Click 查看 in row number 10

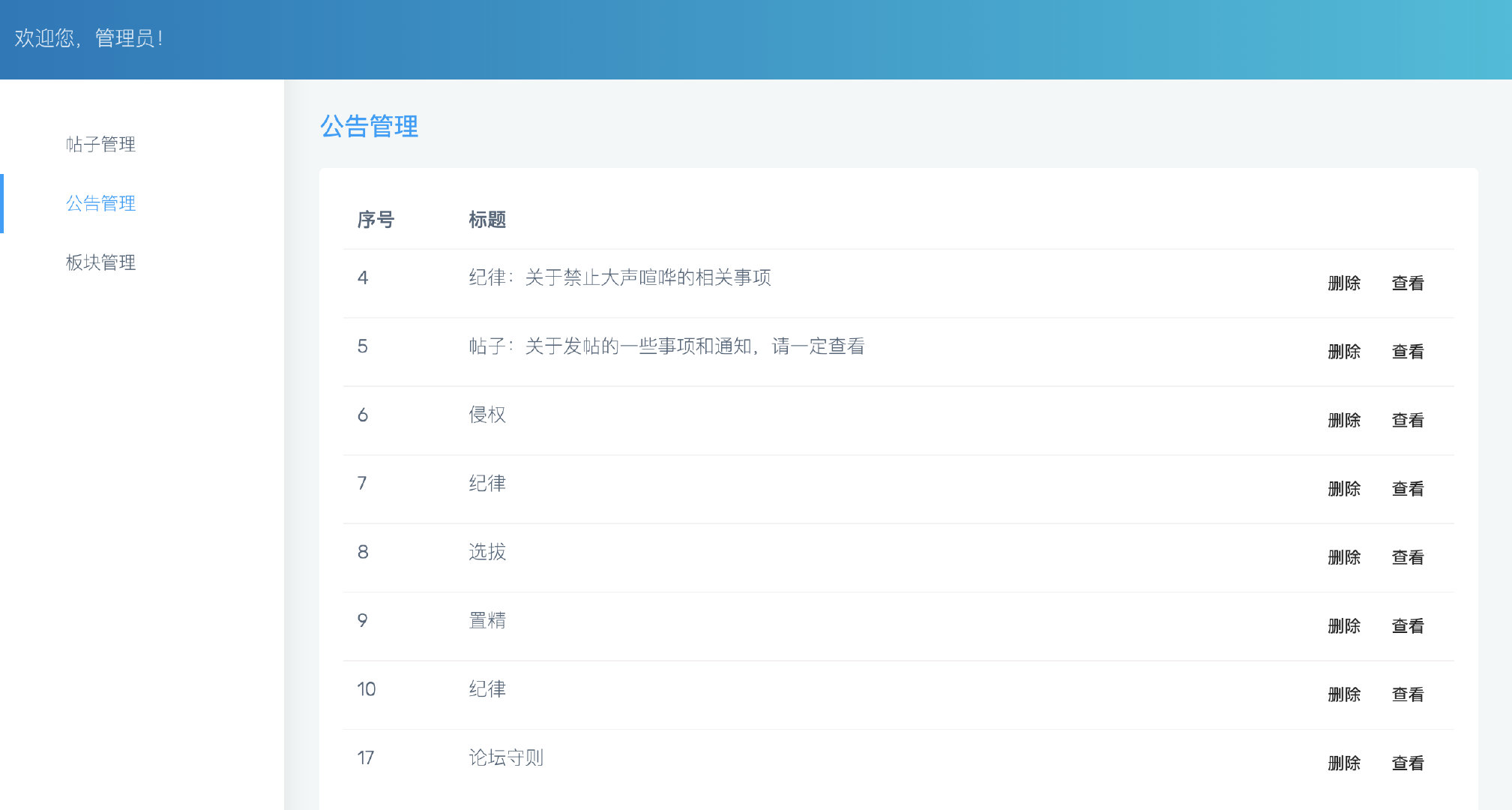click(1408, 695)
